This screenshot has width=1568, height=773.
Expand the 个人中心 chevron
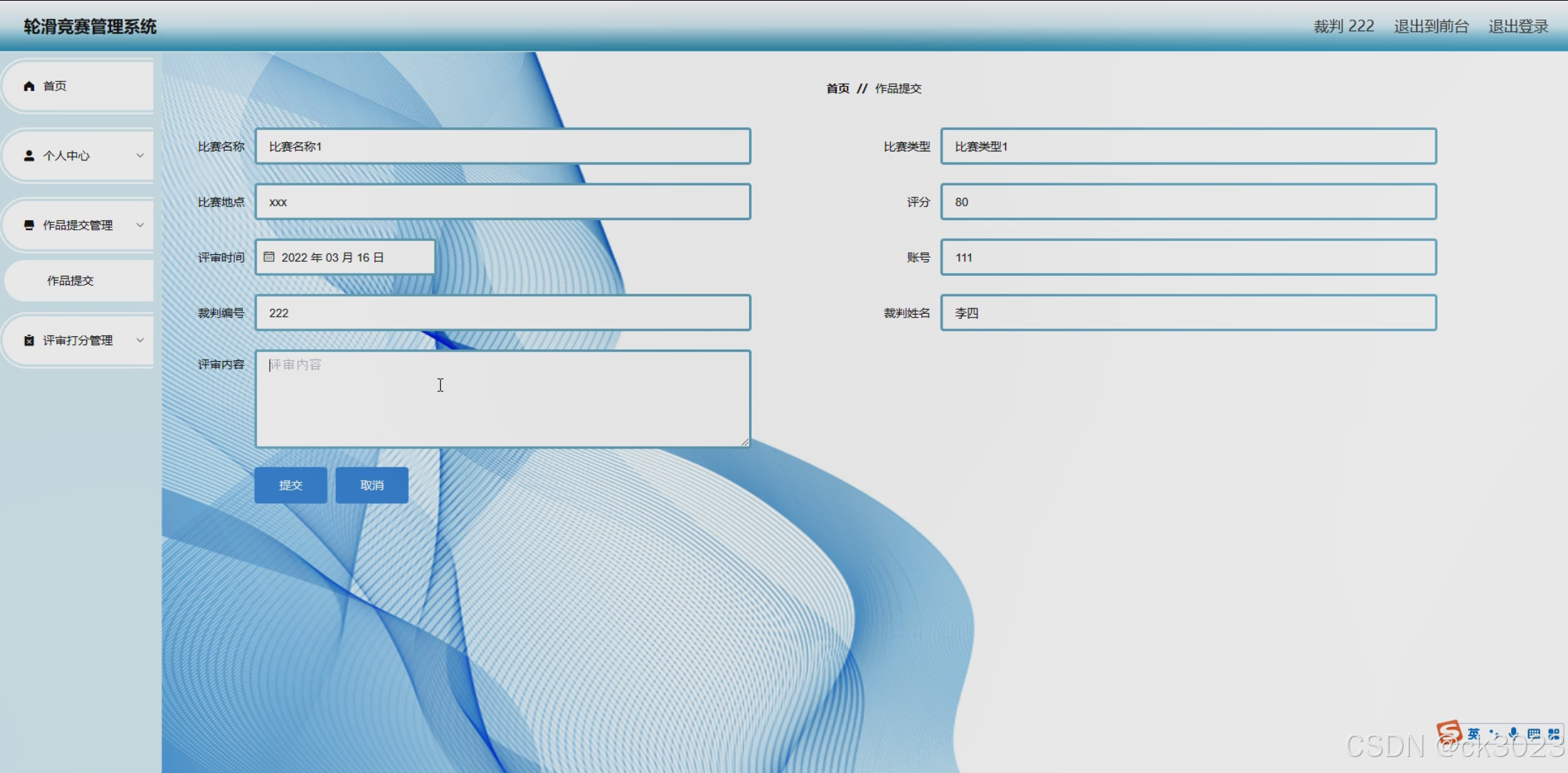(x=140, y=156)
